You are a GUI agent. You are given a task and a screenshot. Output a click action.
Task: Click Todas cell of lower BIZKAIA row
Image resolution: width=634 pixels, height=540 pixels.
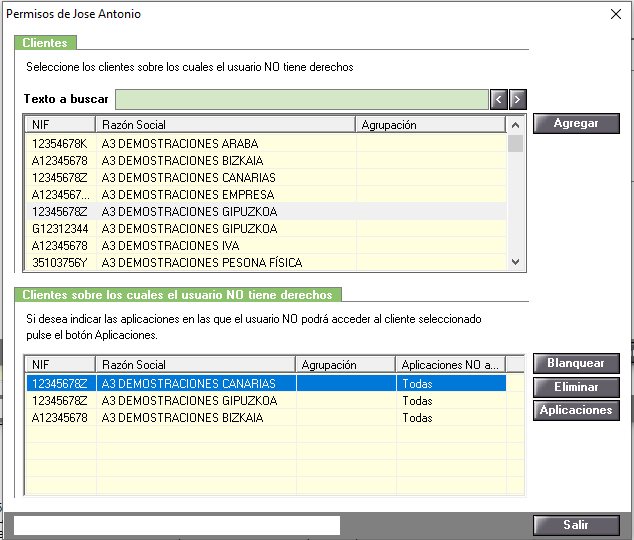(451, 417)
